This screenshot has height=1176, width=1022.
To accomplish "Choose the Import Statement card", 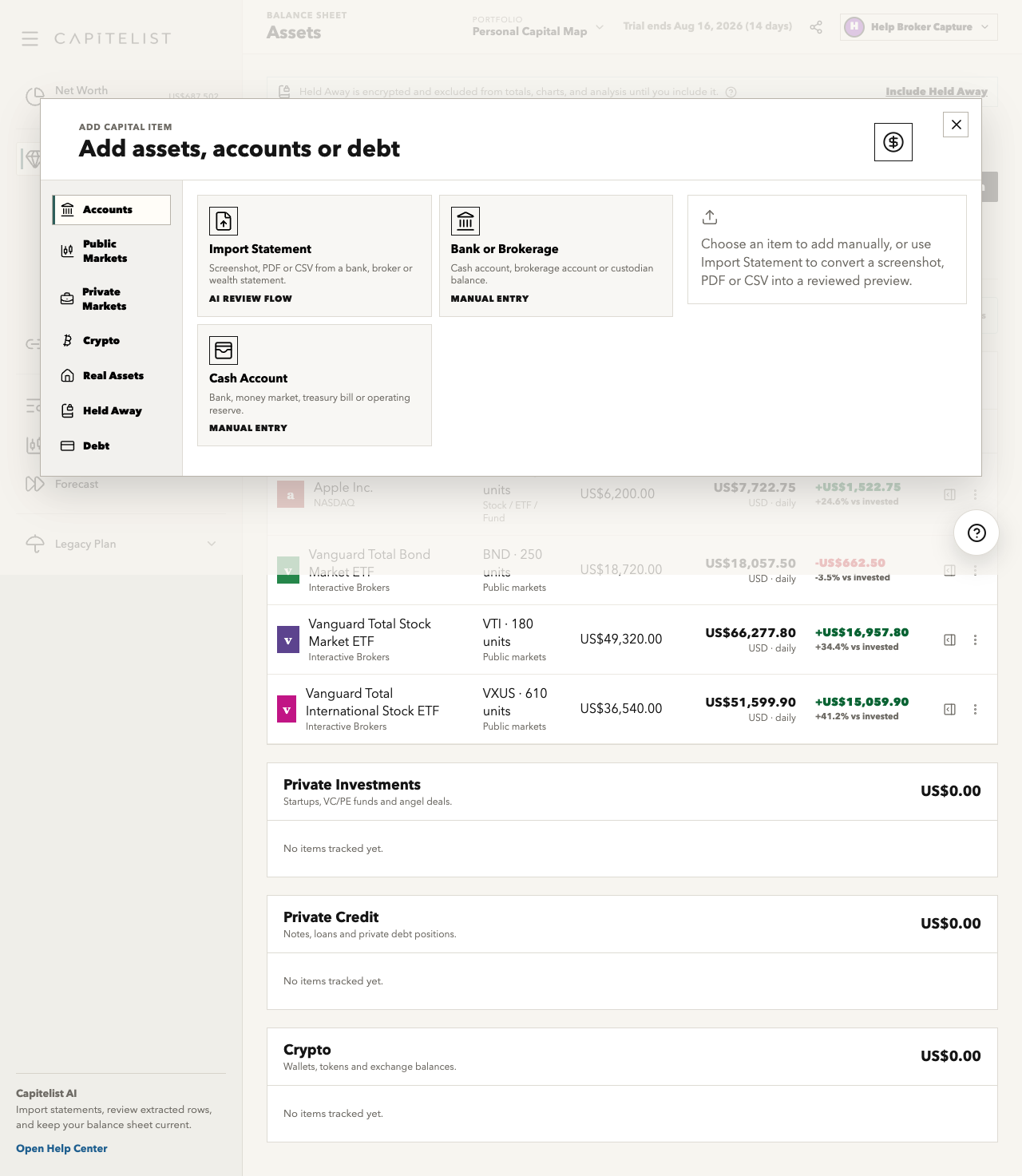I will pyautogui.click(x=315, y=256).
